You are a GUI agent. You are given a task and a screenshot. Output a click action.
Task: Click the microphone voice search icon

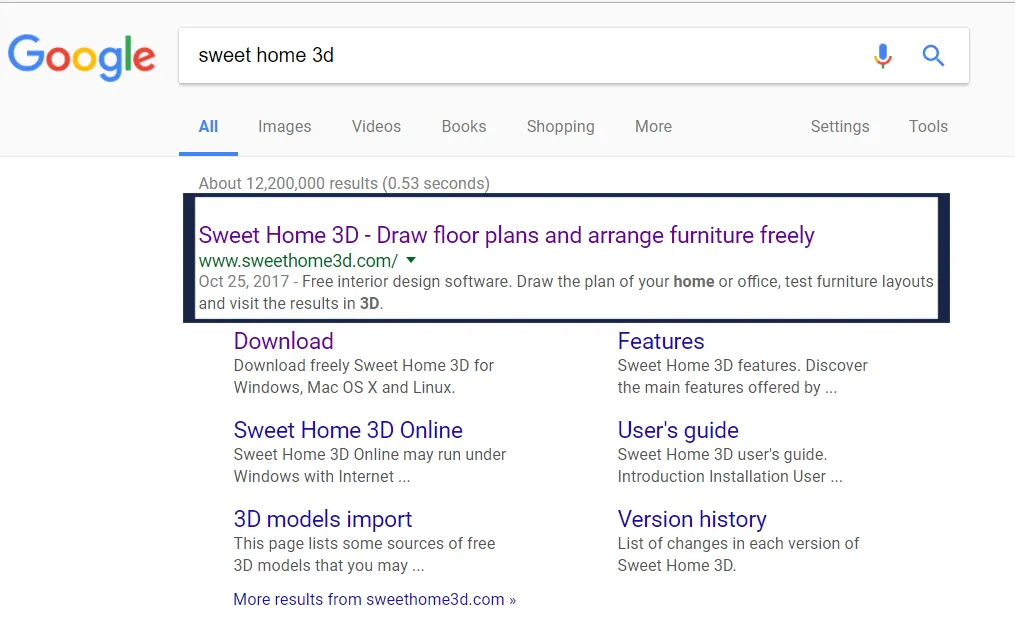click(x=882, y=56)
